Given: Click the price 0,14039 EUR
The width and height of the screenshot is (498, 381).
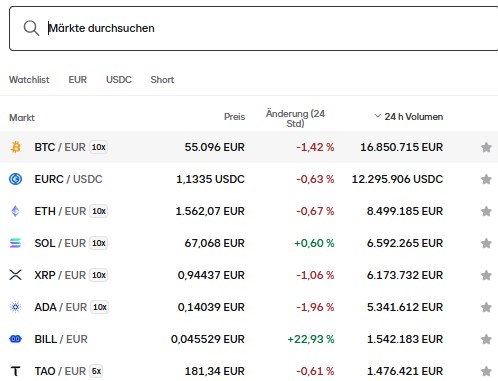Looking at the screenshot, I should coord(211,307).
